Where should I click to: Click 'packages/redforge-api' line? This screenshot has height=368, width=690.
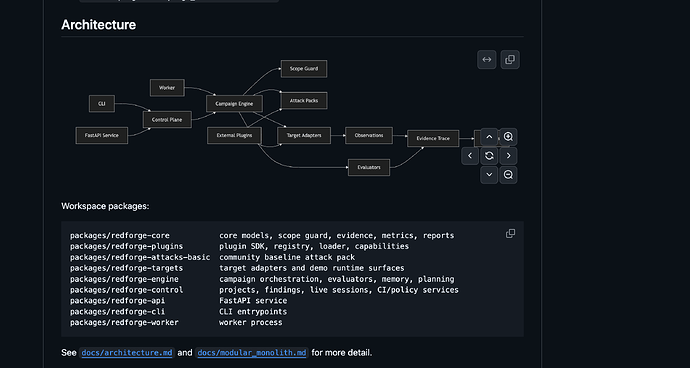(117, 301)
